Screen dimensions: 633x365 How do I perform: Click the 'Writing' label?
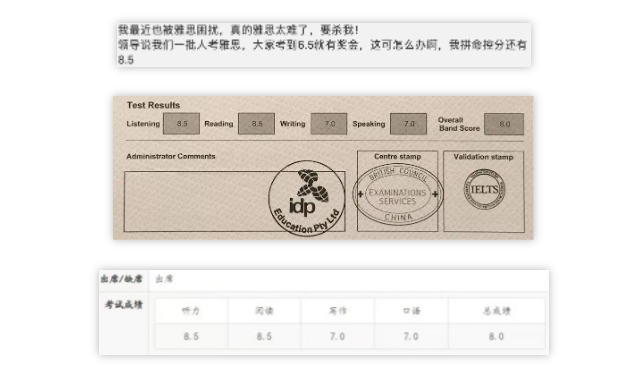coord(293,124)
